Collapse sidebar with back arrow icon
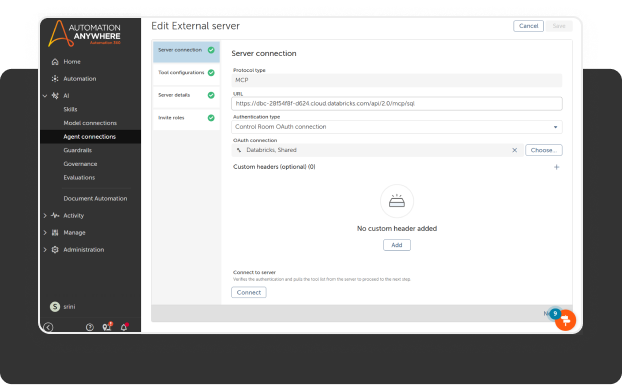The image size is (622, 385). [x=48, y=327]
